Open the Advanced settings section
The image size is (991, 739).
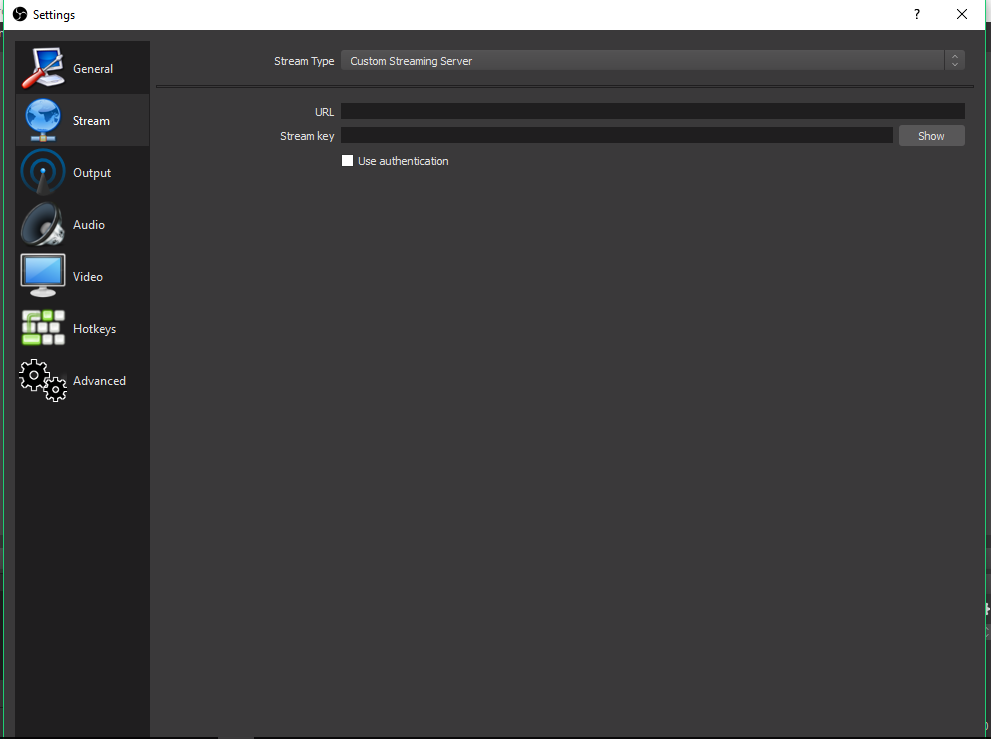click(82, 380)
